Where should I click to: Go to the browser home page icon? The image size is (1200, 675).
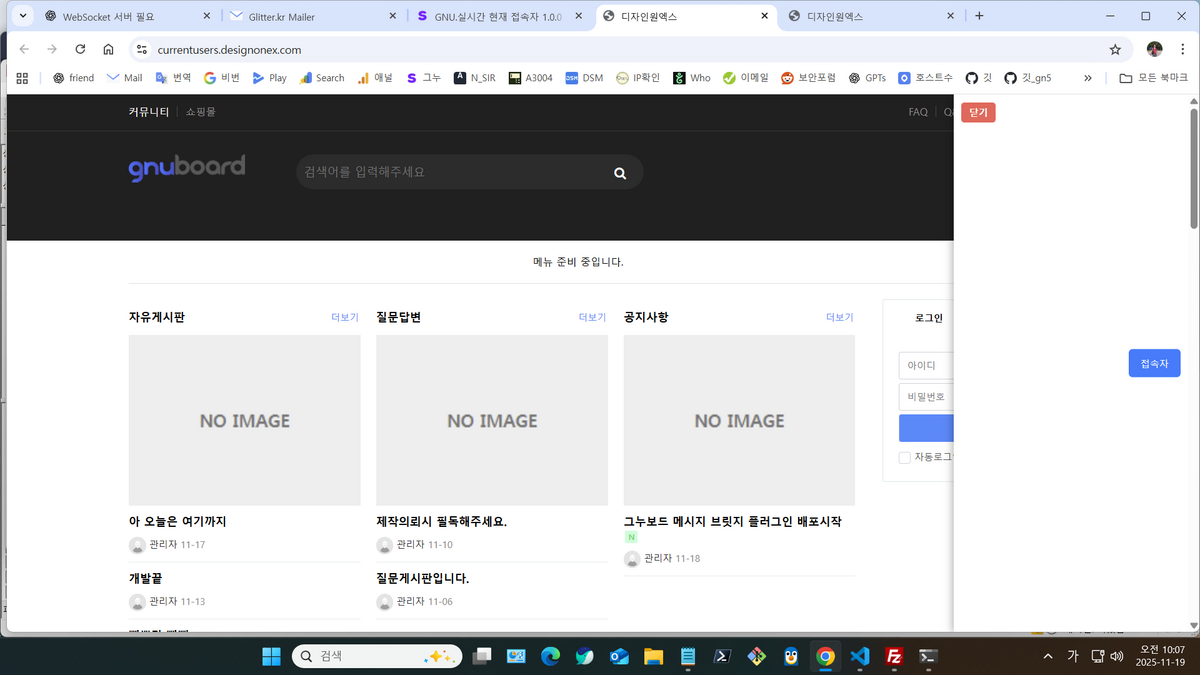108,49
